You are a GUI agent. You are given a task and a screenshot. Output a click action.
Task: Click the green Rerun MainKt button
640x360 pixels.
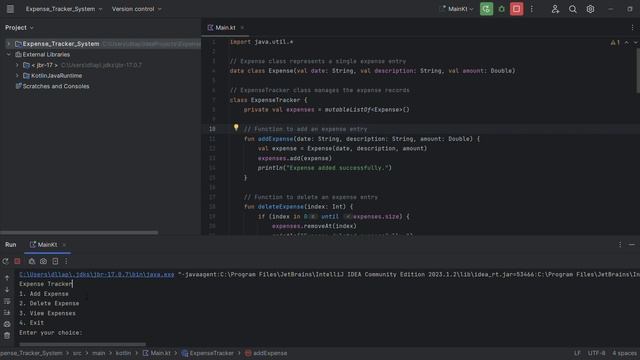(x=486, y=9)
